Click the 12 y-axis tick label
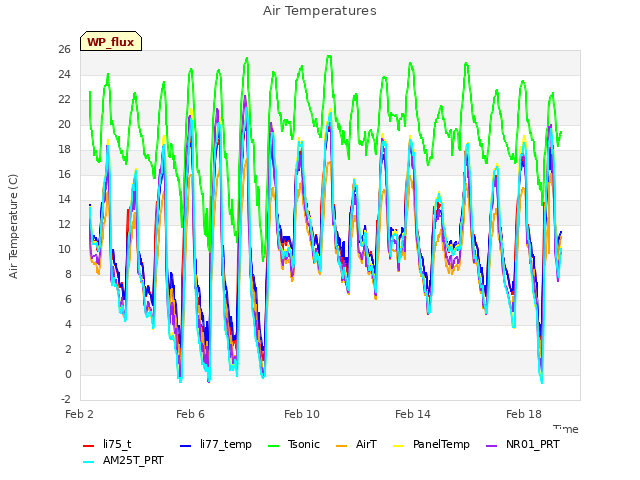The height and width of the screenshot is (480, 640). pyautogui.click(x=64, y=225)
